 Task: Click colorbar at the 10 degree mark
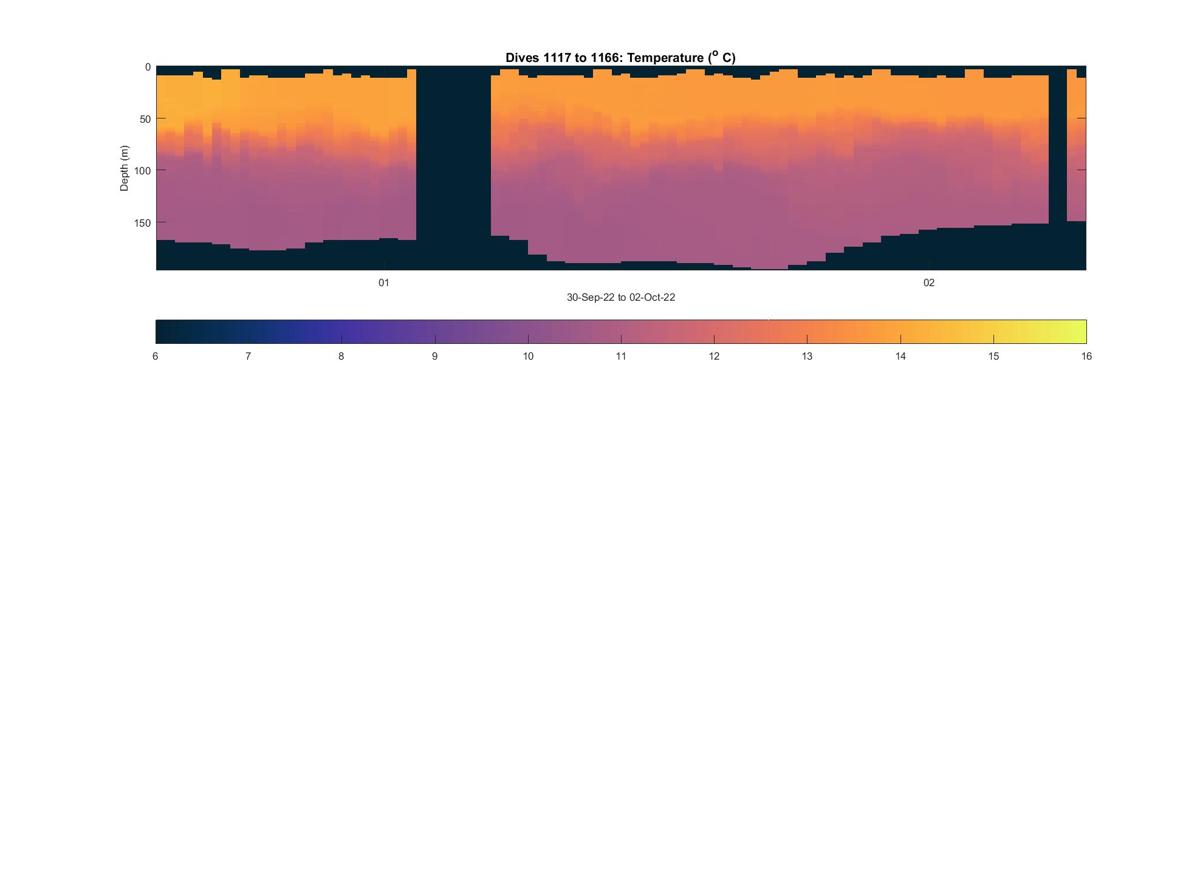point(528,331)
